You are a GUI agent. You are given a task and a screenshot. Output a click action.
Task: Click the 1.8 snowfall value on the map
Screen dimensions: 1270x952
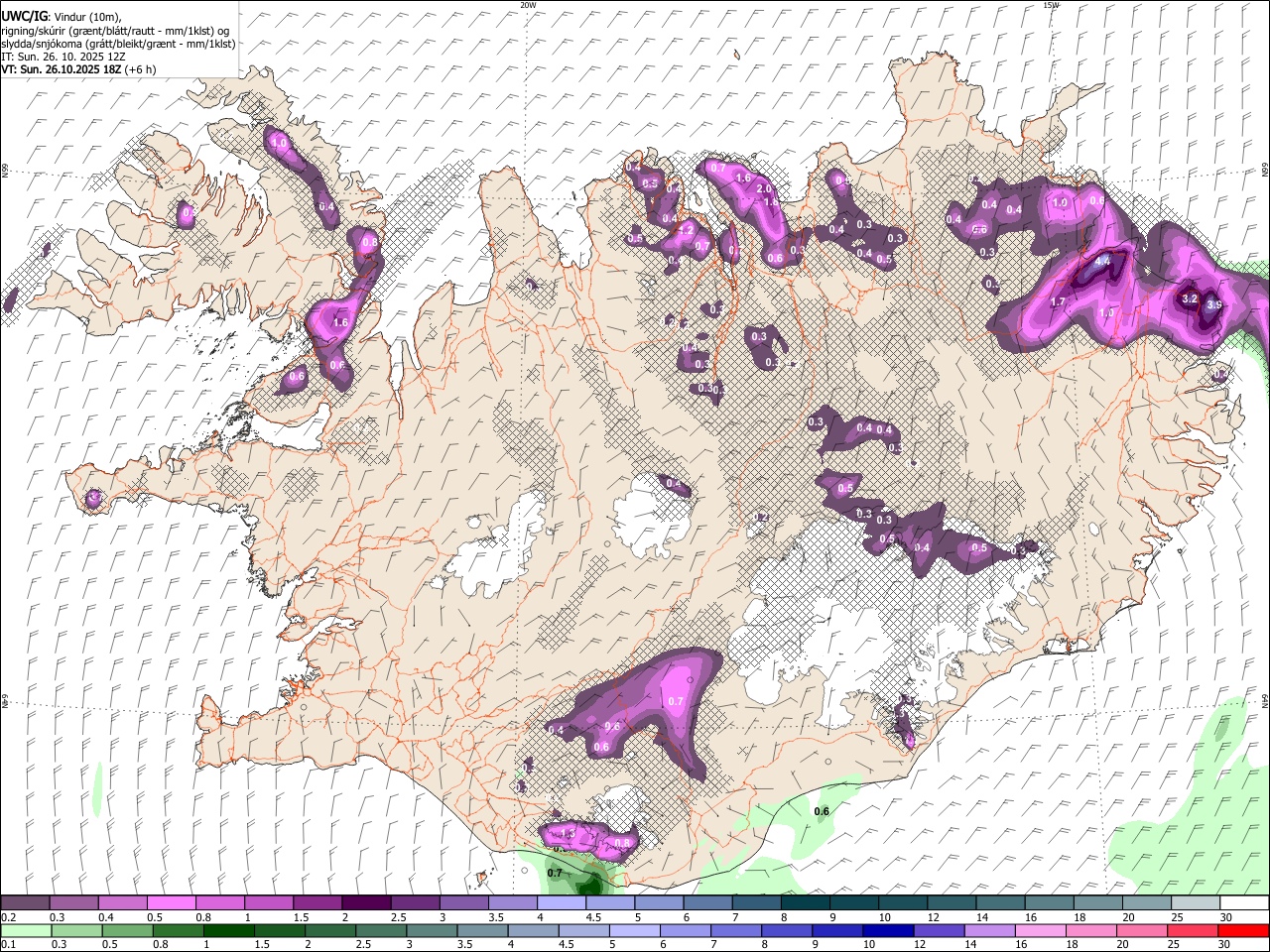click(x=771, y=201)
